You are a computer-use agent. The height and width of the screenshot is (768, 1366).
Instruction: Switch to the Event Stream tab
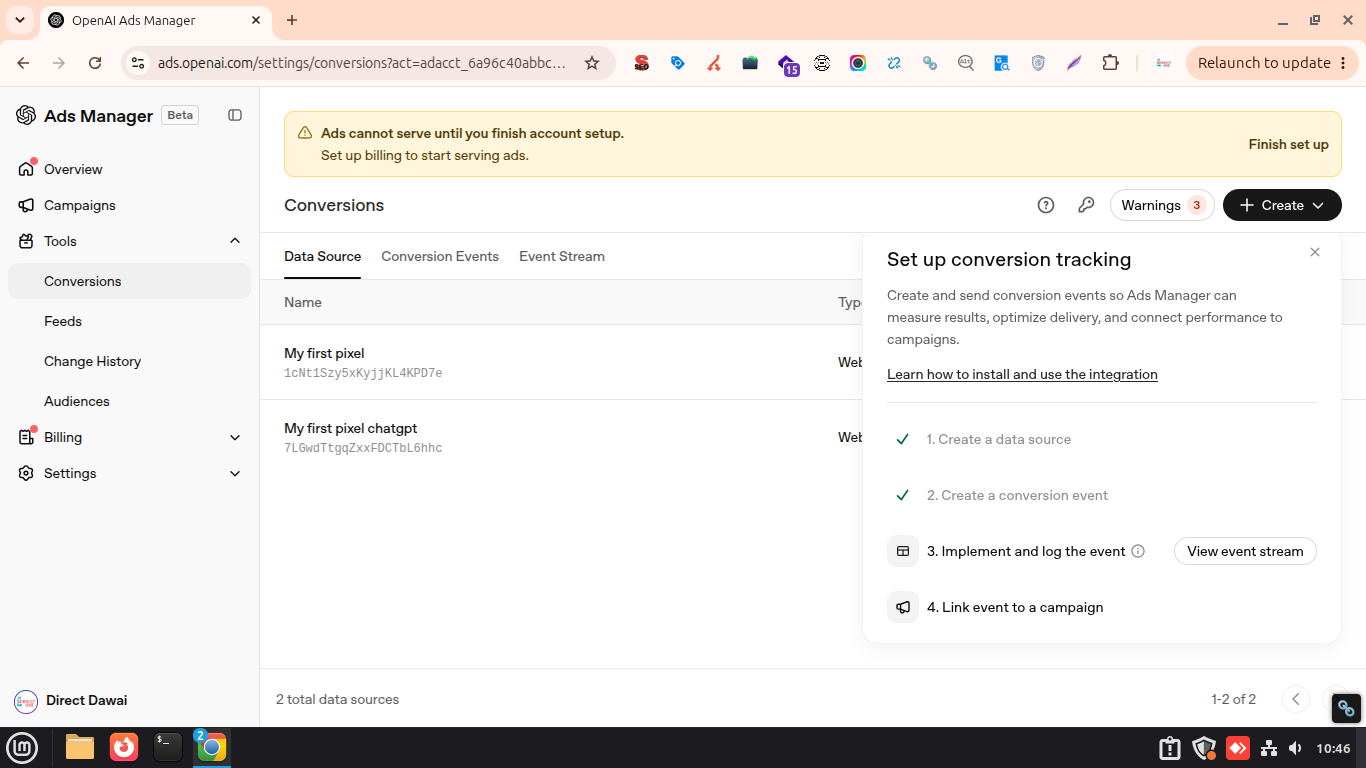pyautogui.click(x=562, y=256)
